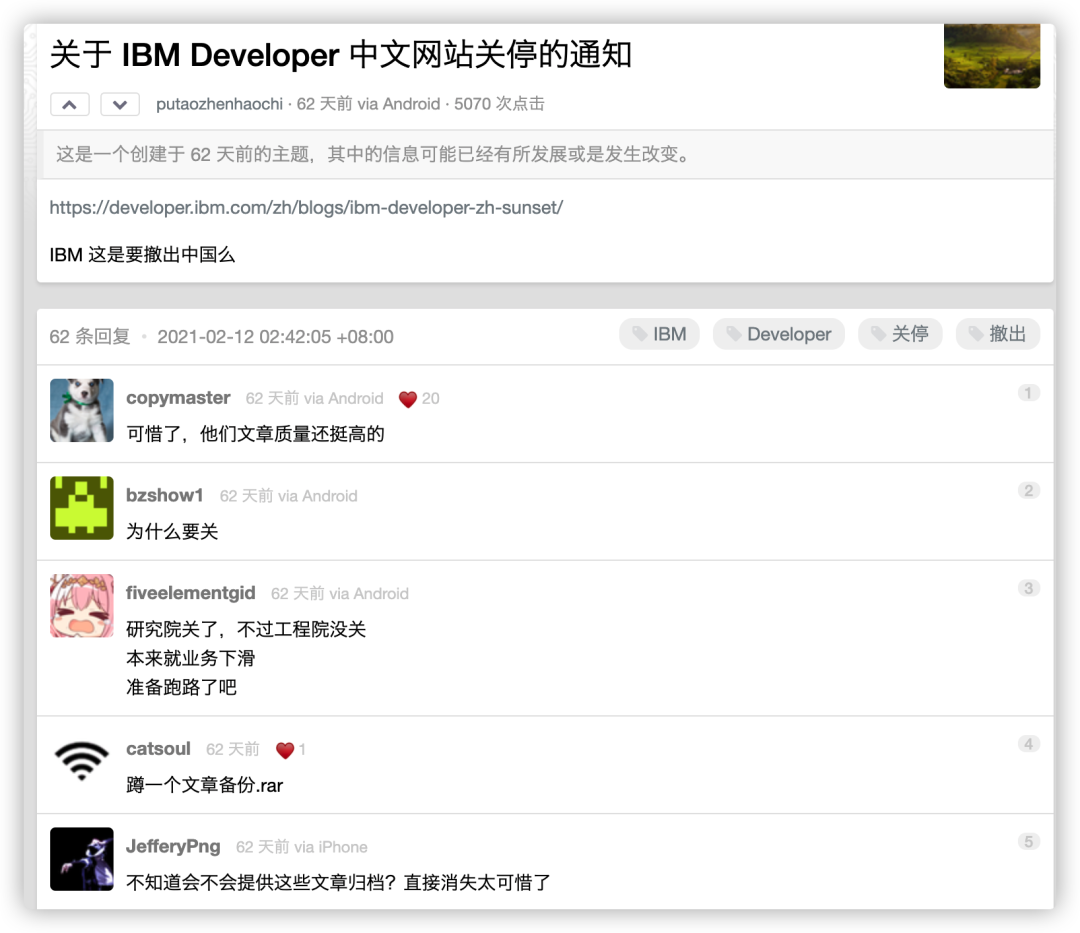Click reply number 4 badge
The width and height of the screenshot is (1080, 933).
click(1028, 744)
